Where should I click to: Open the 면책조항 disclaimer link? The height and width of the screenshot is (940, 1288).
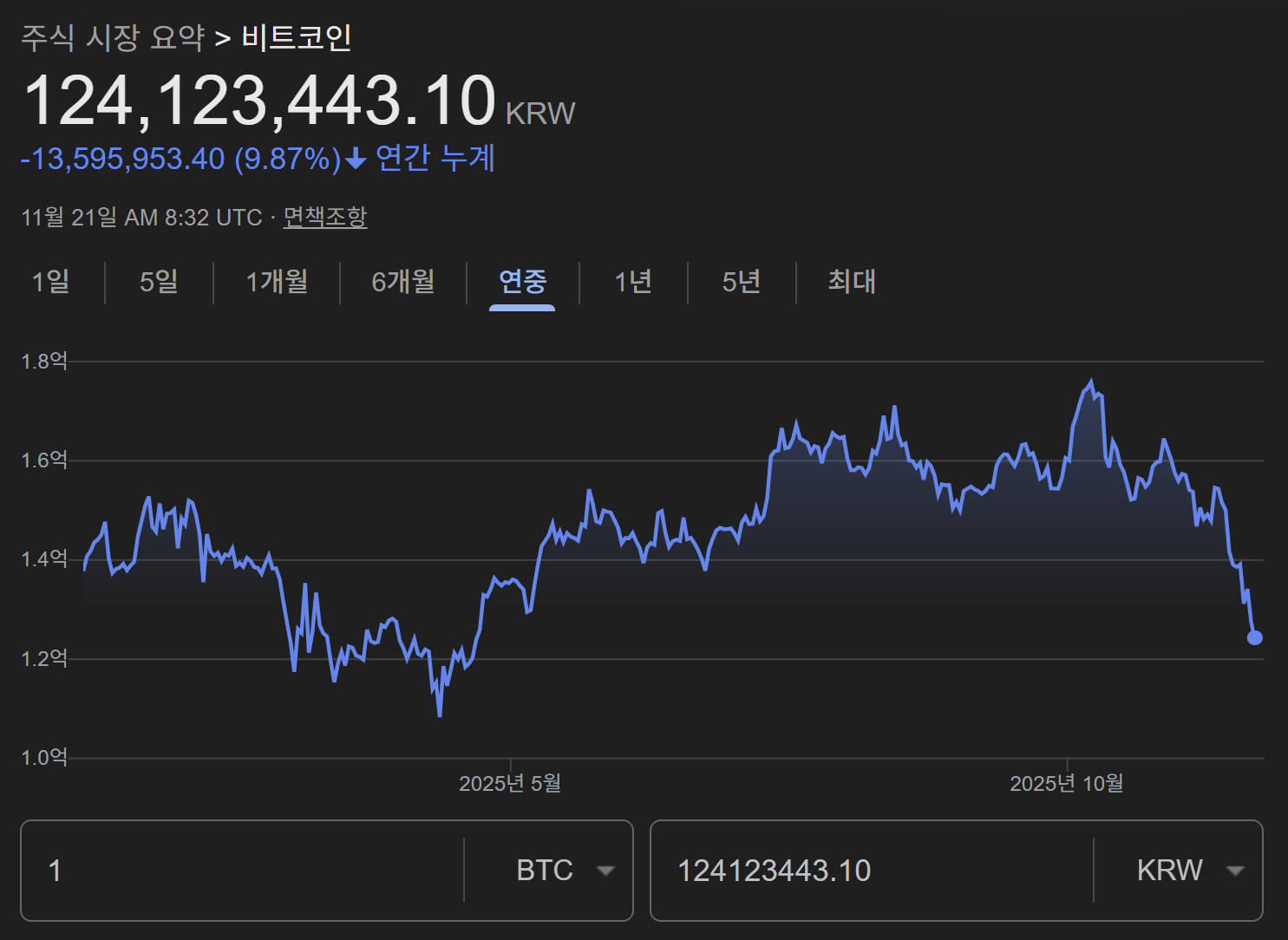pos(325,217)
